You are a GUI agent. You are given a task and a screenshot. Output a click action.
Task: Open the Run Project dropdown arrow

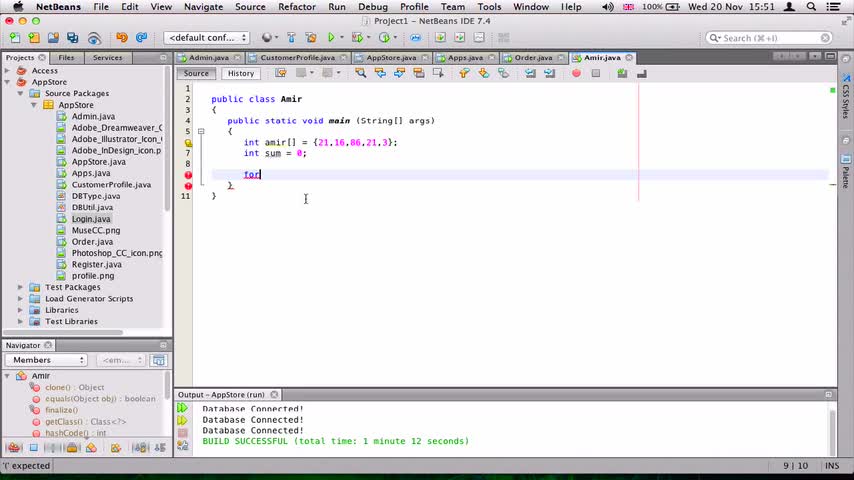pyautogui.click(x=341, y=38)
